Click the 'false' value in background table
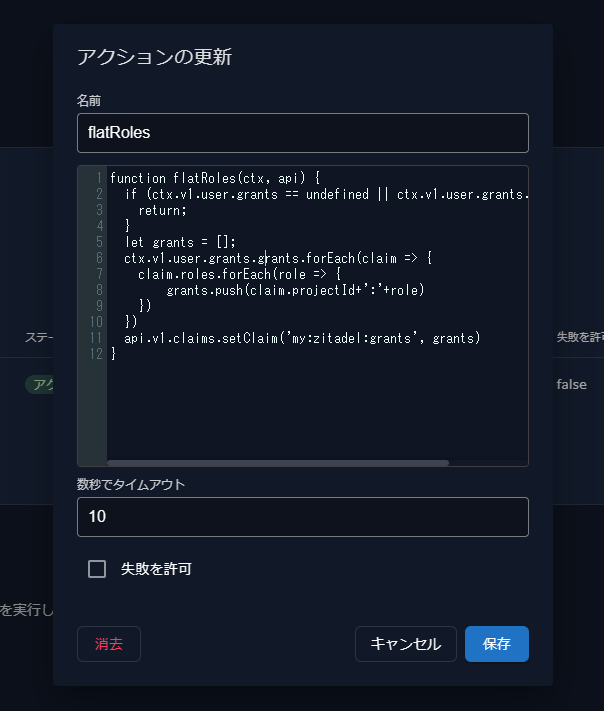 point(571,385)
